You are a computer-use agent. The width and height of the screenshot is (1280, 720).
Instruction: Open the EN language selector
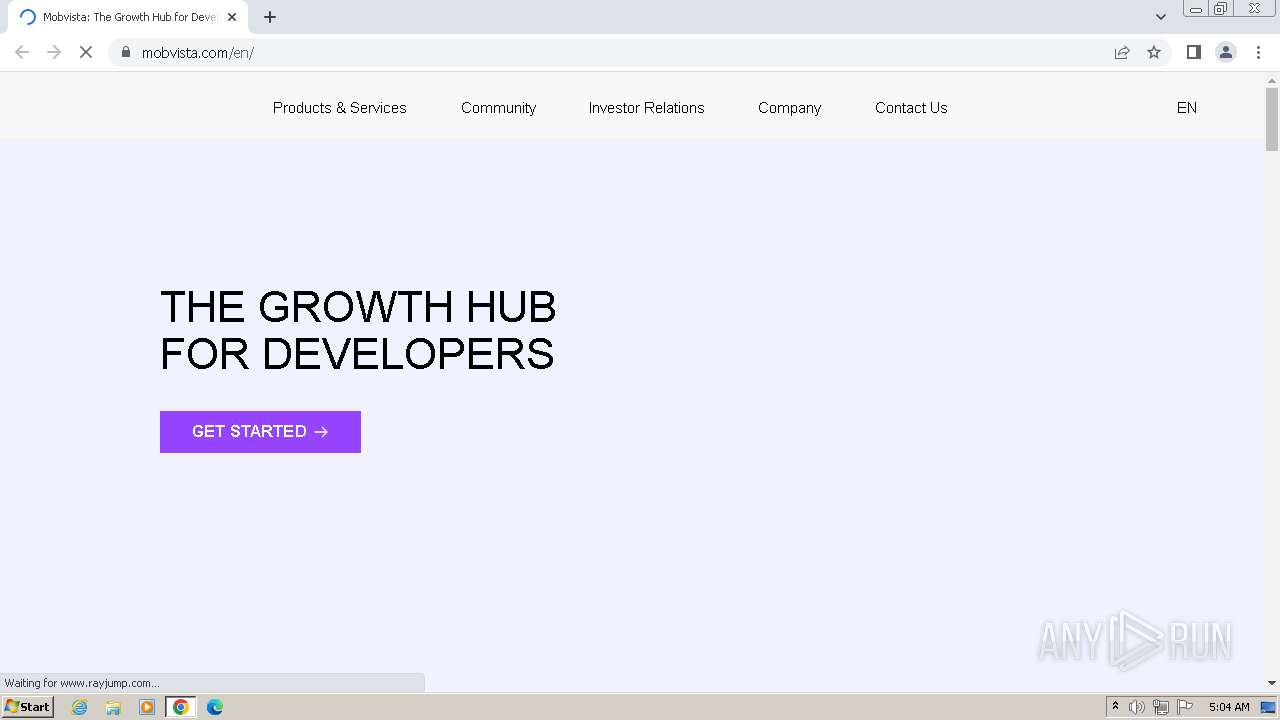1187,108
